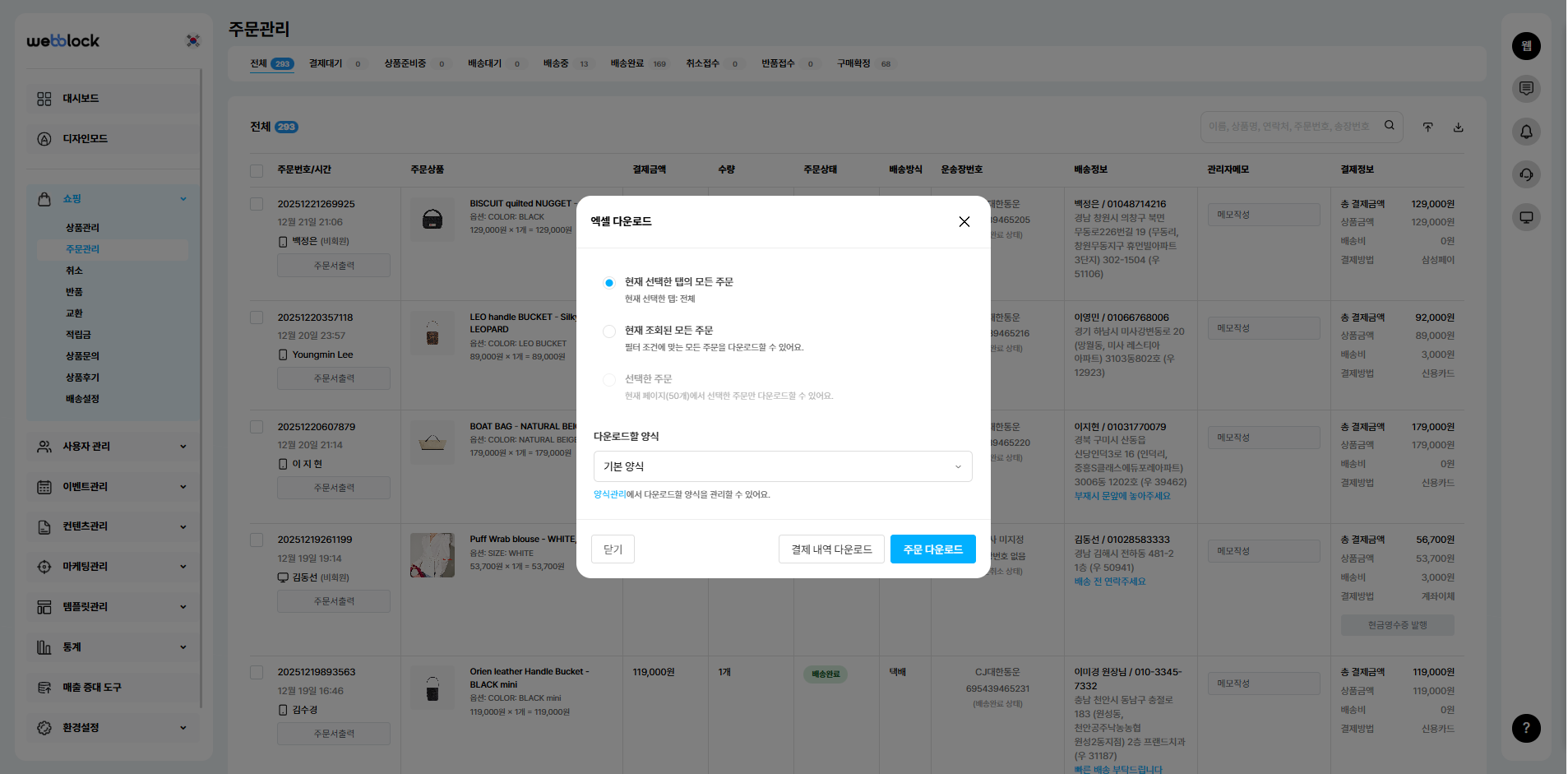1568x774 pixels.
Task: Click the headset support icon
Action: point(1526,174)
